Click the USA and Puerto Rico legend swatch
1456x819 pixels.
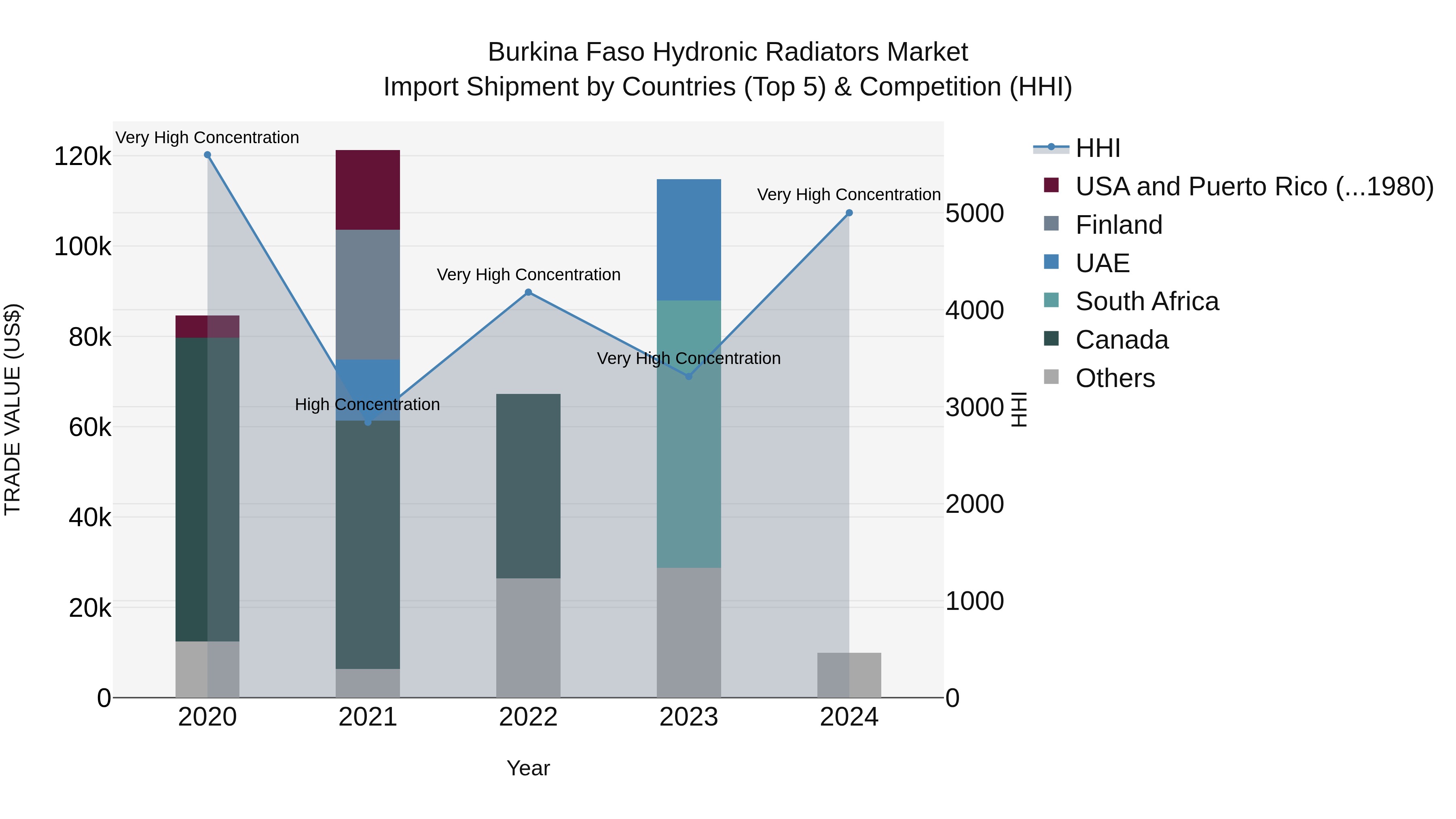pos(1051,185)
